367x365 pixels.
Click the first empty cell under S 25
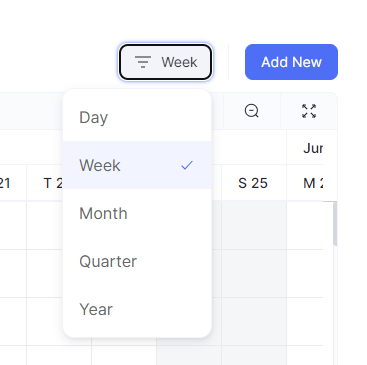point(254,225)
